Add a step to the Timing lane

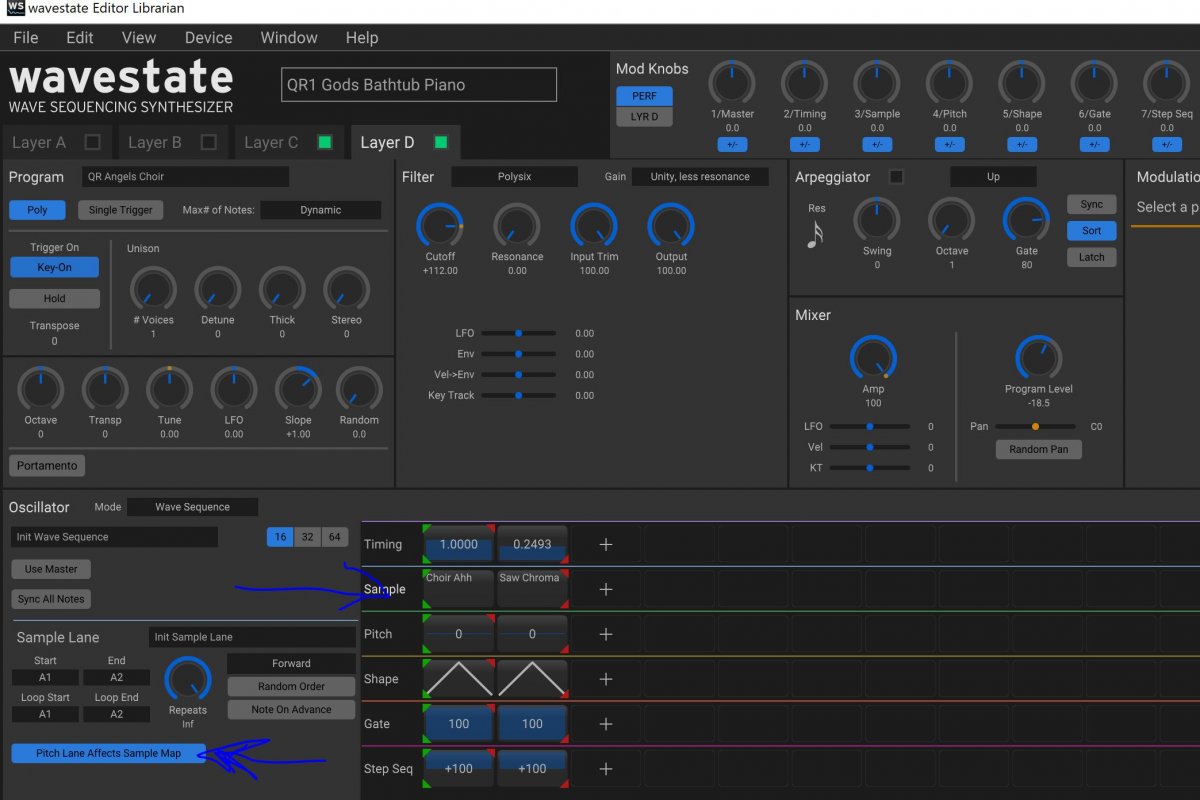pos(605,544)
